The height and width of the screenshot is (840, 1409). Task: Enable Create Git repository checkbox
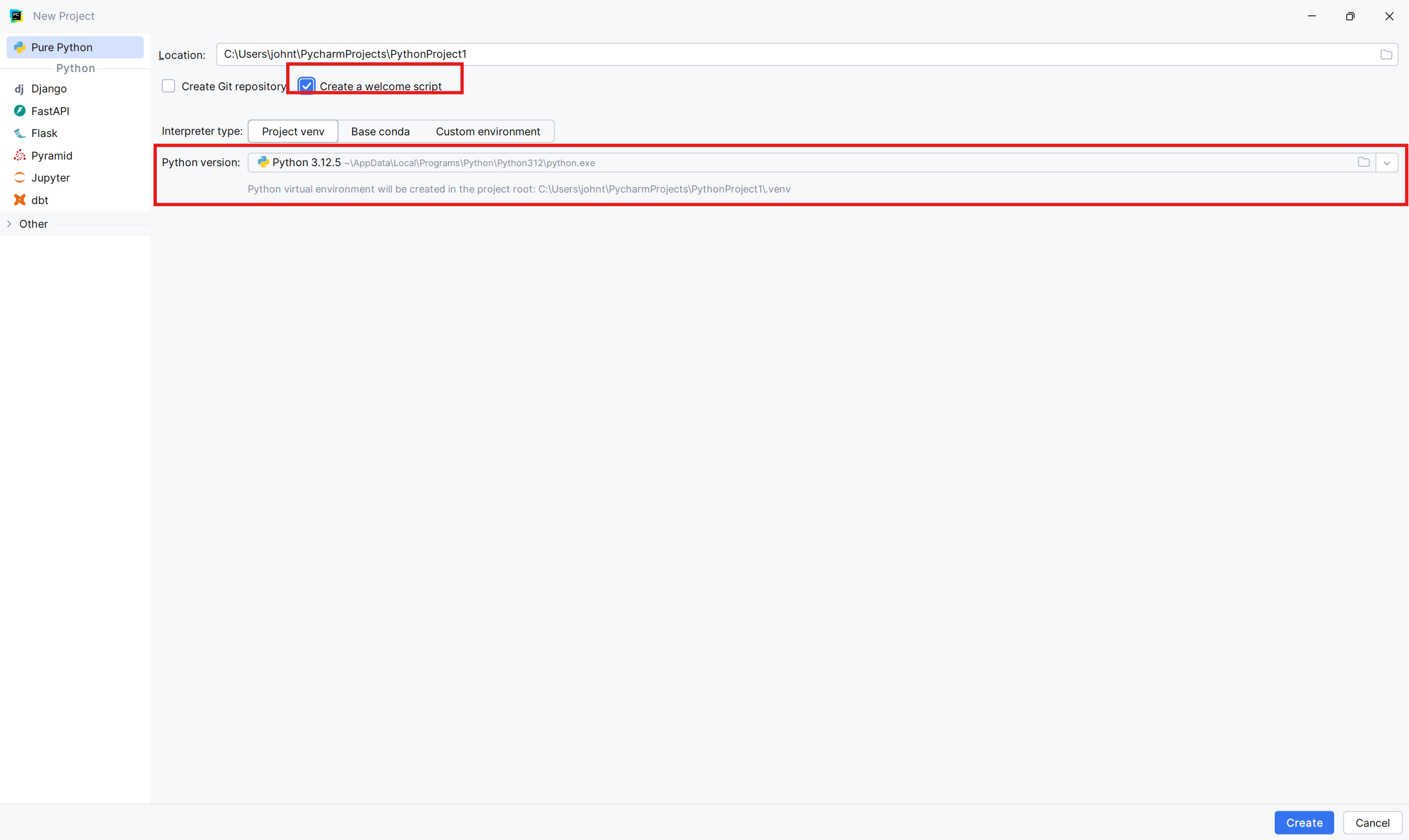[x=168, y=86]
